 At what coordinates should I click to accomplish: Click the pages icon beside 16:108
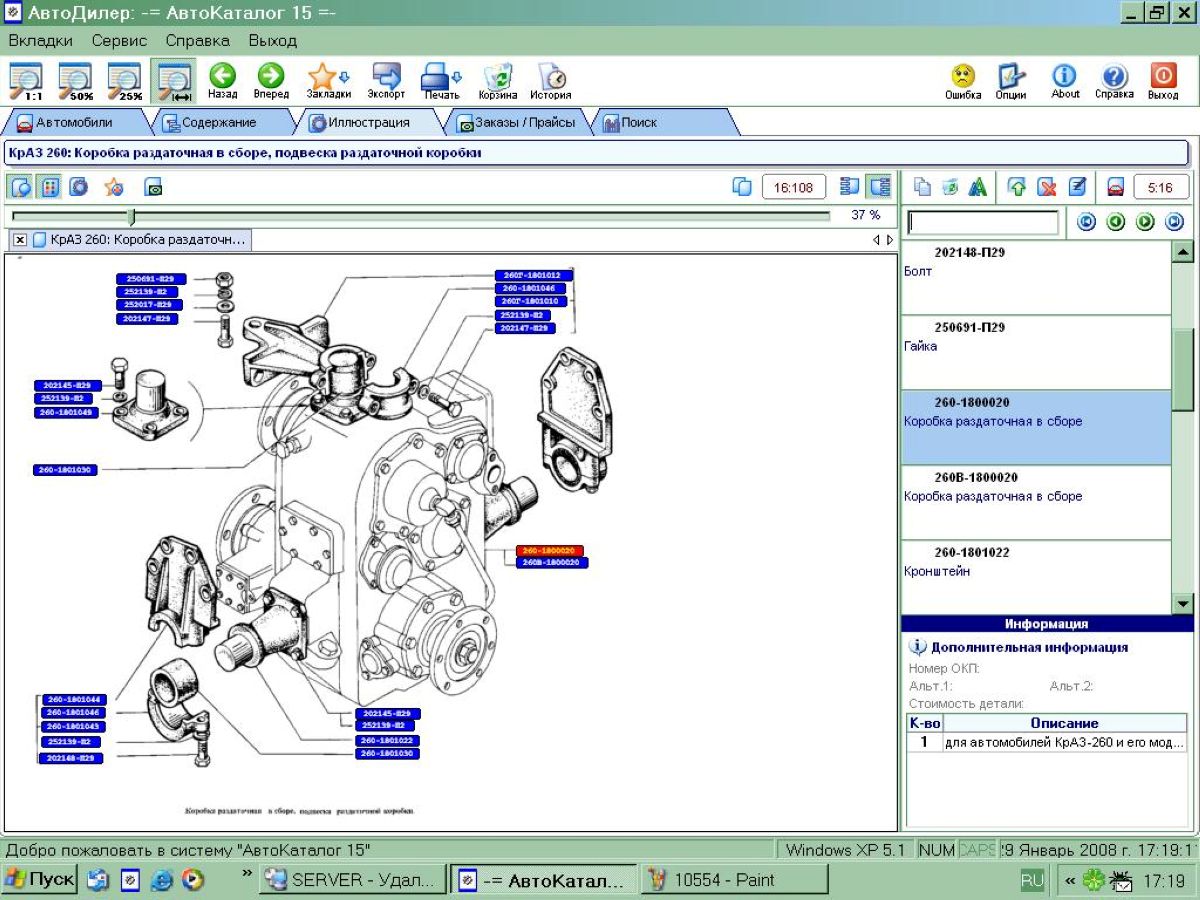point(742,187)
